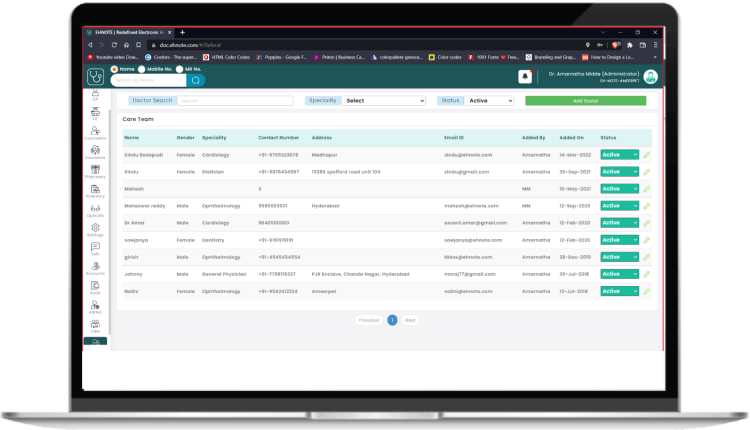Open the Pharmacy sidebar icon
The image size is (750, 430).
point(95,169)
